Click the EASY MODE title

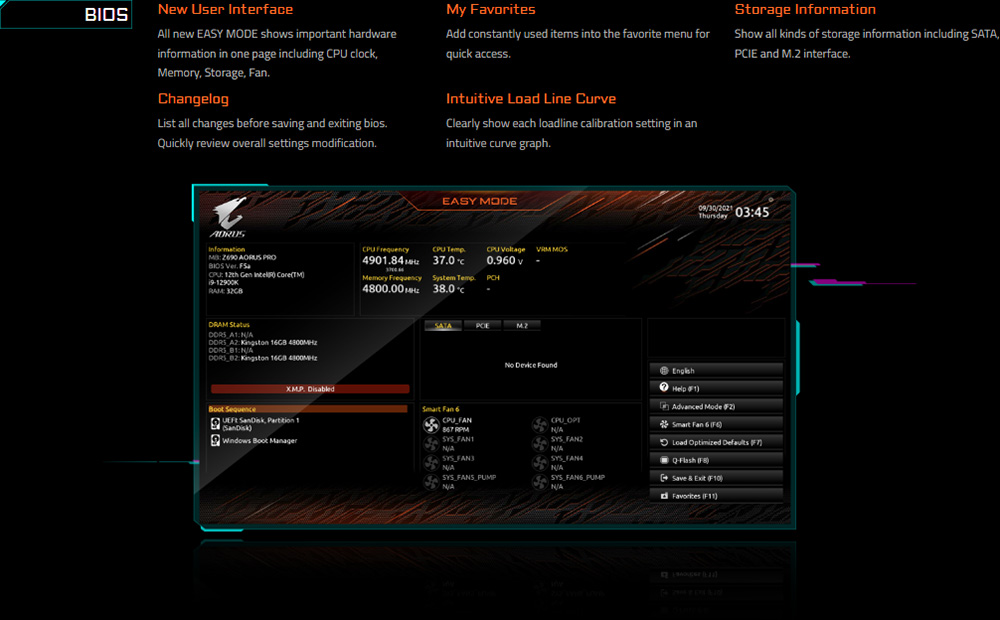pyautogui.click(x=480, y=202)
